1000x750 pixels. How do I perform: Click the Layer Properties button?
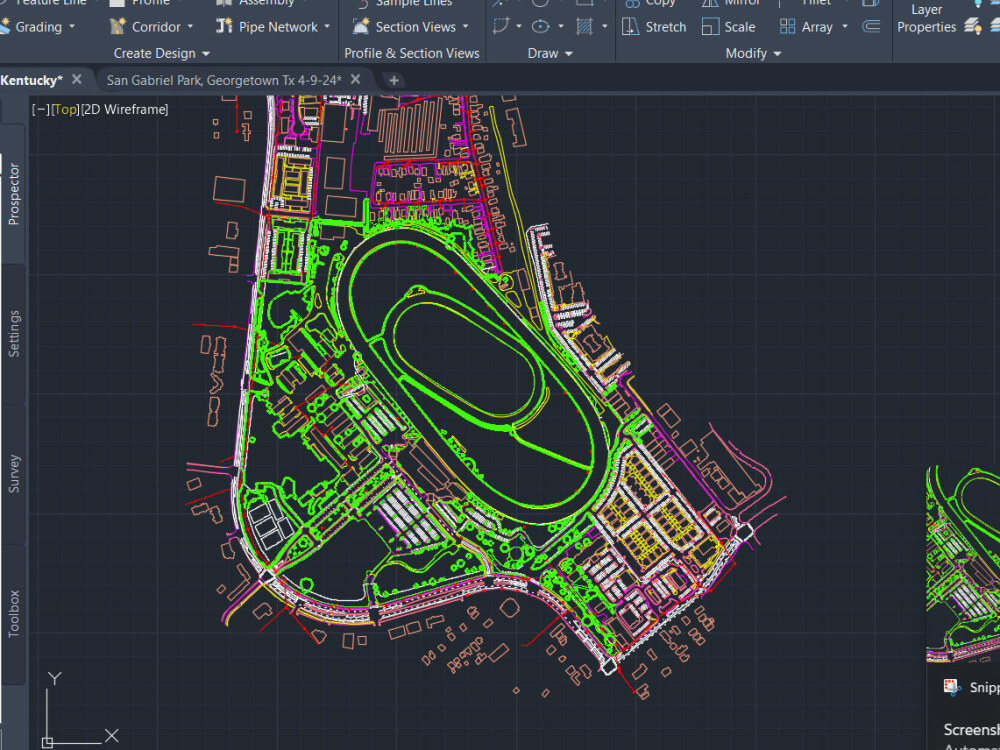[927, 18]
